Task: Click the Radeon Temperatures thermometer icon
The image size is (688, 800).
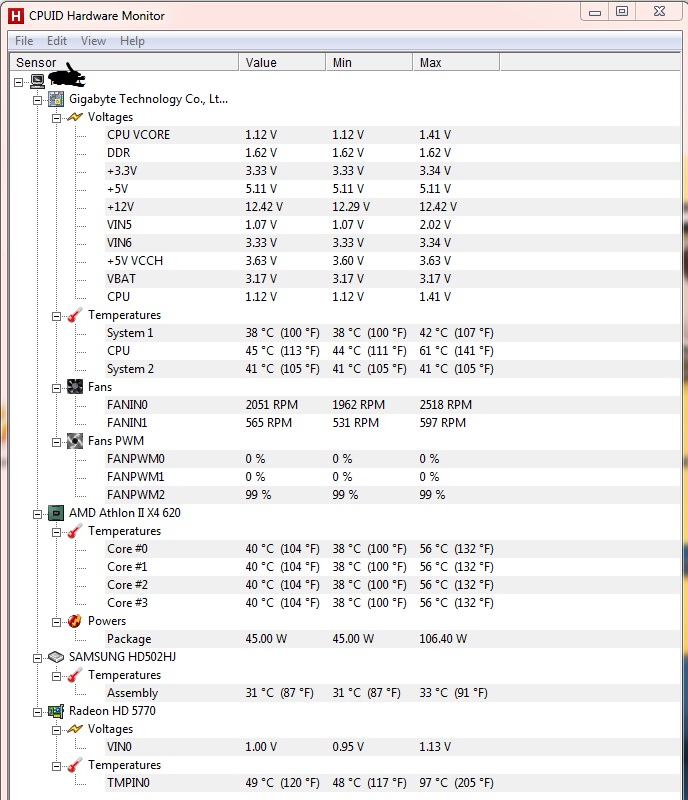Action: [75, 765]
